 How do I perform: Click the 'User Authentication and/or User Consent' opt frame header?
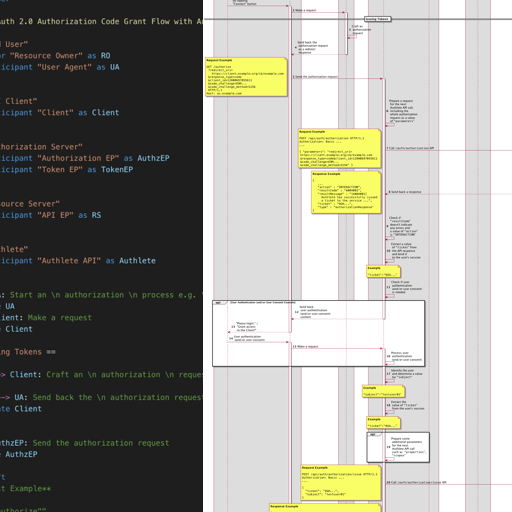262,302
